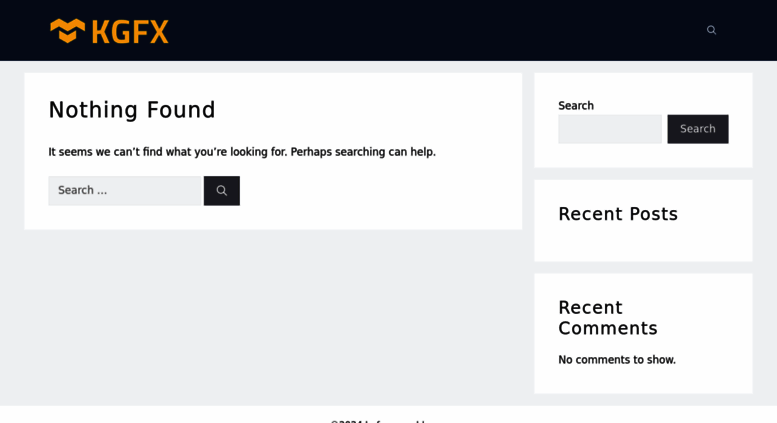Image resolution: width=777 pixels, height=423 pixels.
Task: Select the Recent Comments widget heading
Action: tap(608, 318)
